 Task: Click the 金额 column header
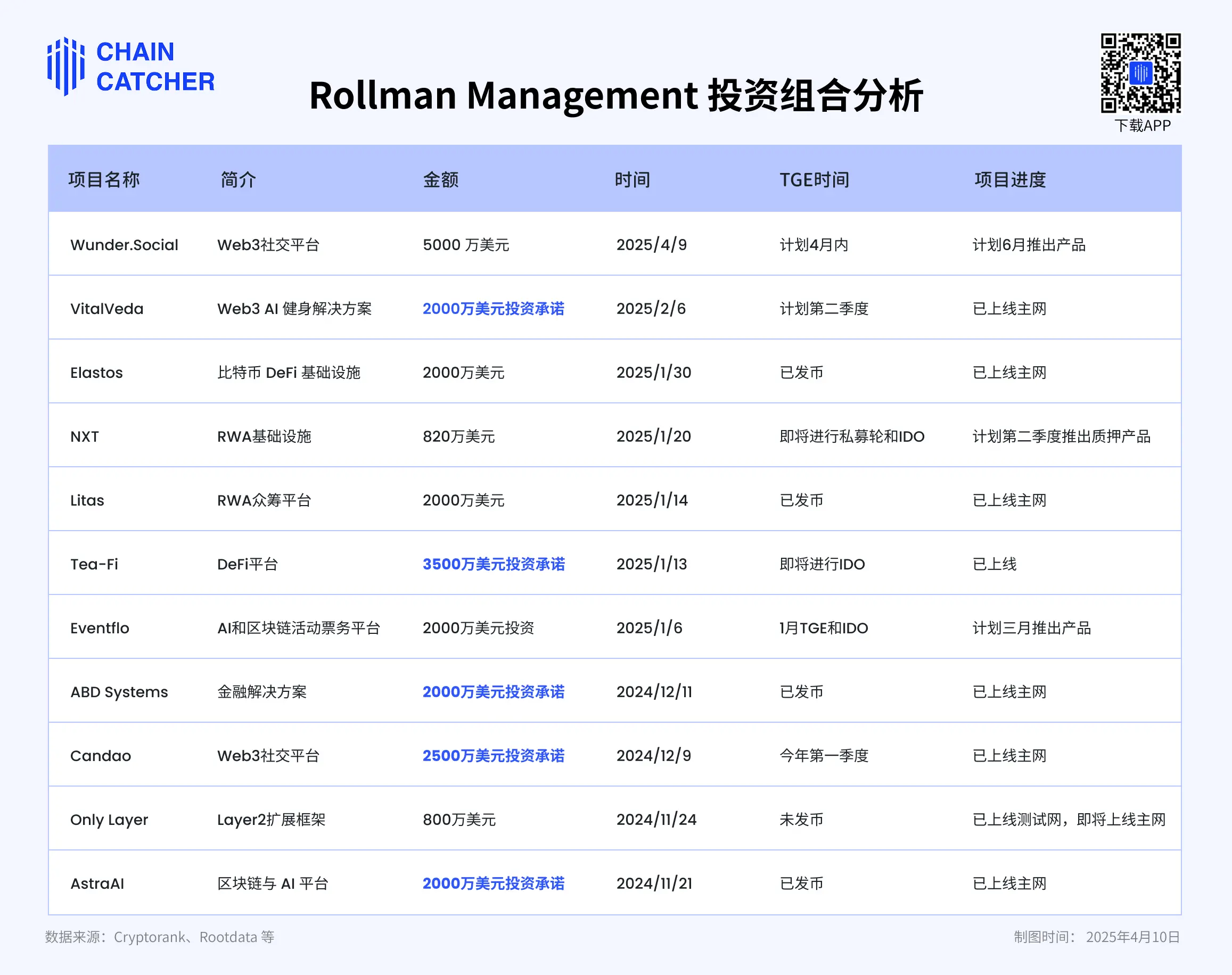click(442, 180)
